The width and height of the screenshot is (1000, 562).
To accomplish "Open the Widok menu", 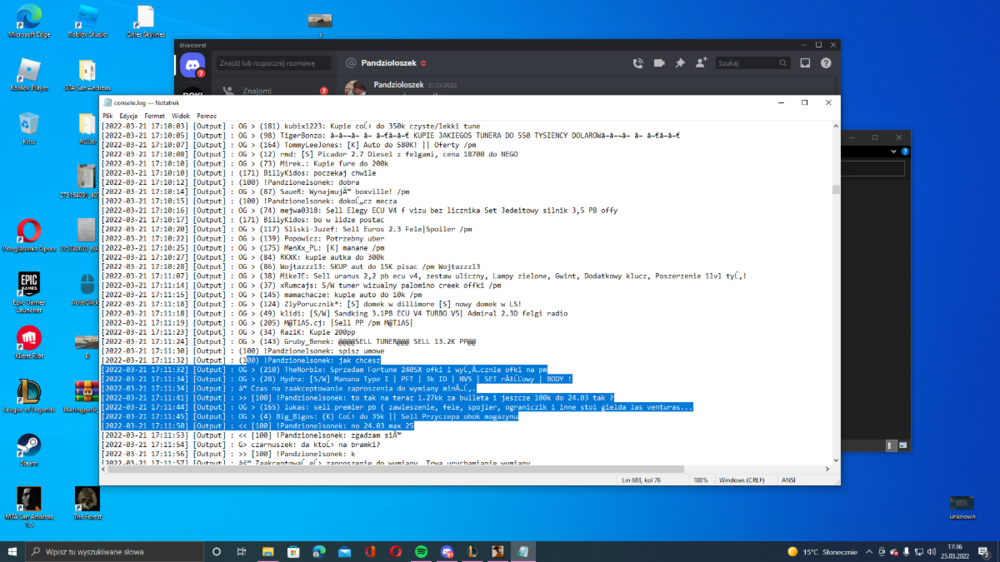I will [x=180, y=116].
